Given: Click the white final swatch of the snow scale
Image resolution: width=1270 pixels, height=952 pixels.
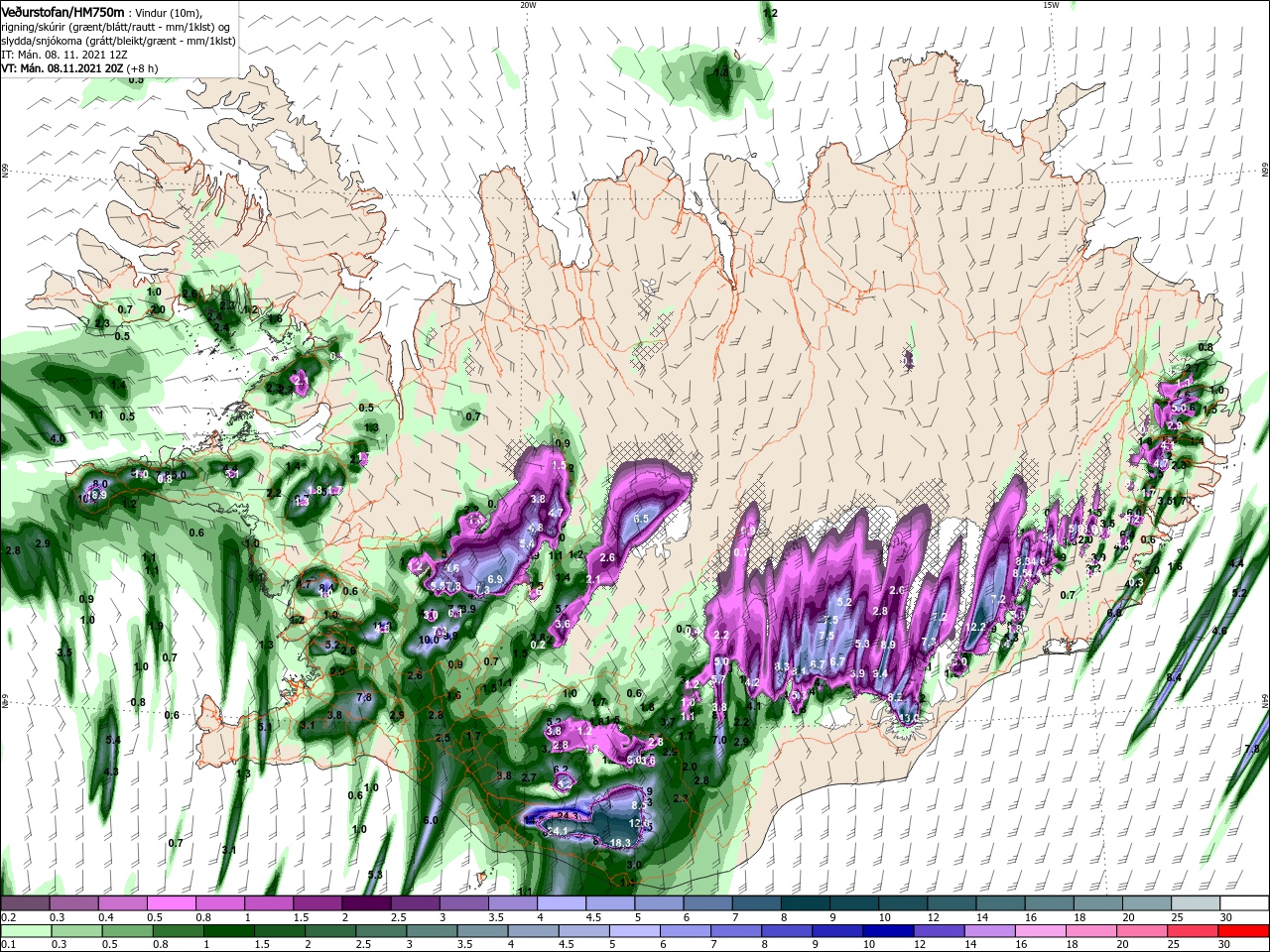Looking at the screenshot, I should coord(1244,903).
